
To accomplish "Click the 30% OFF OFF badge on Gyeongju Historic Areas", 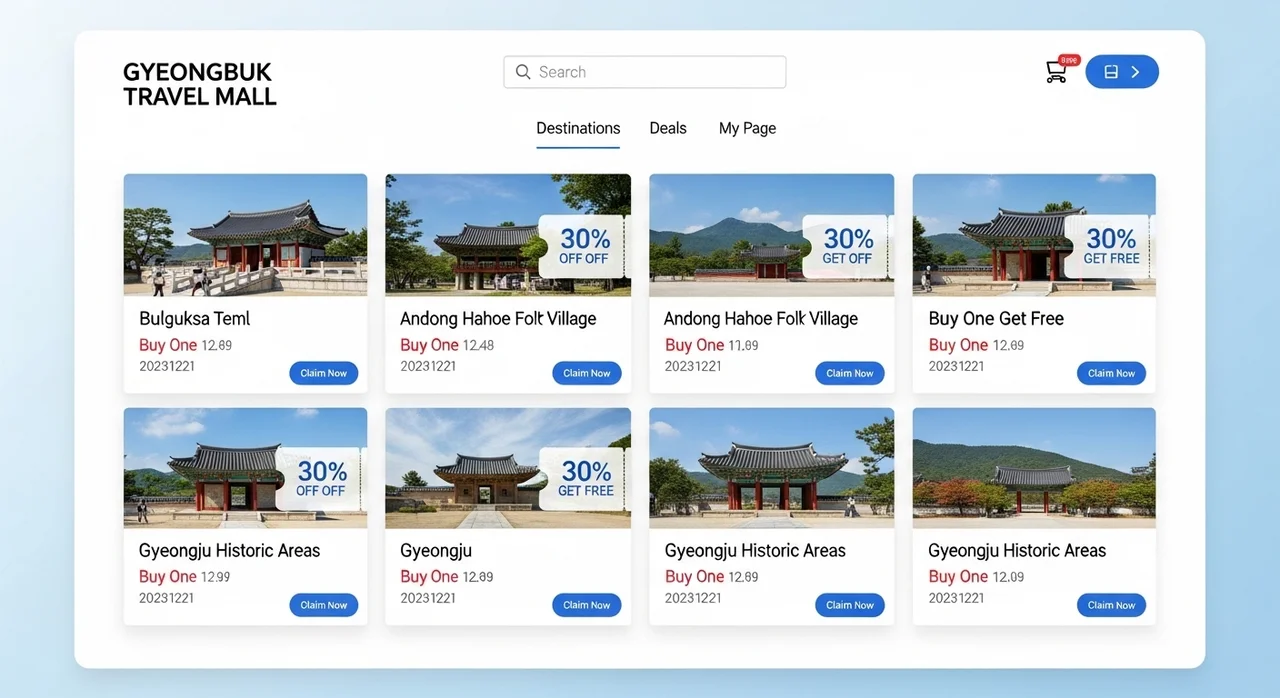I will coord(321,478).
